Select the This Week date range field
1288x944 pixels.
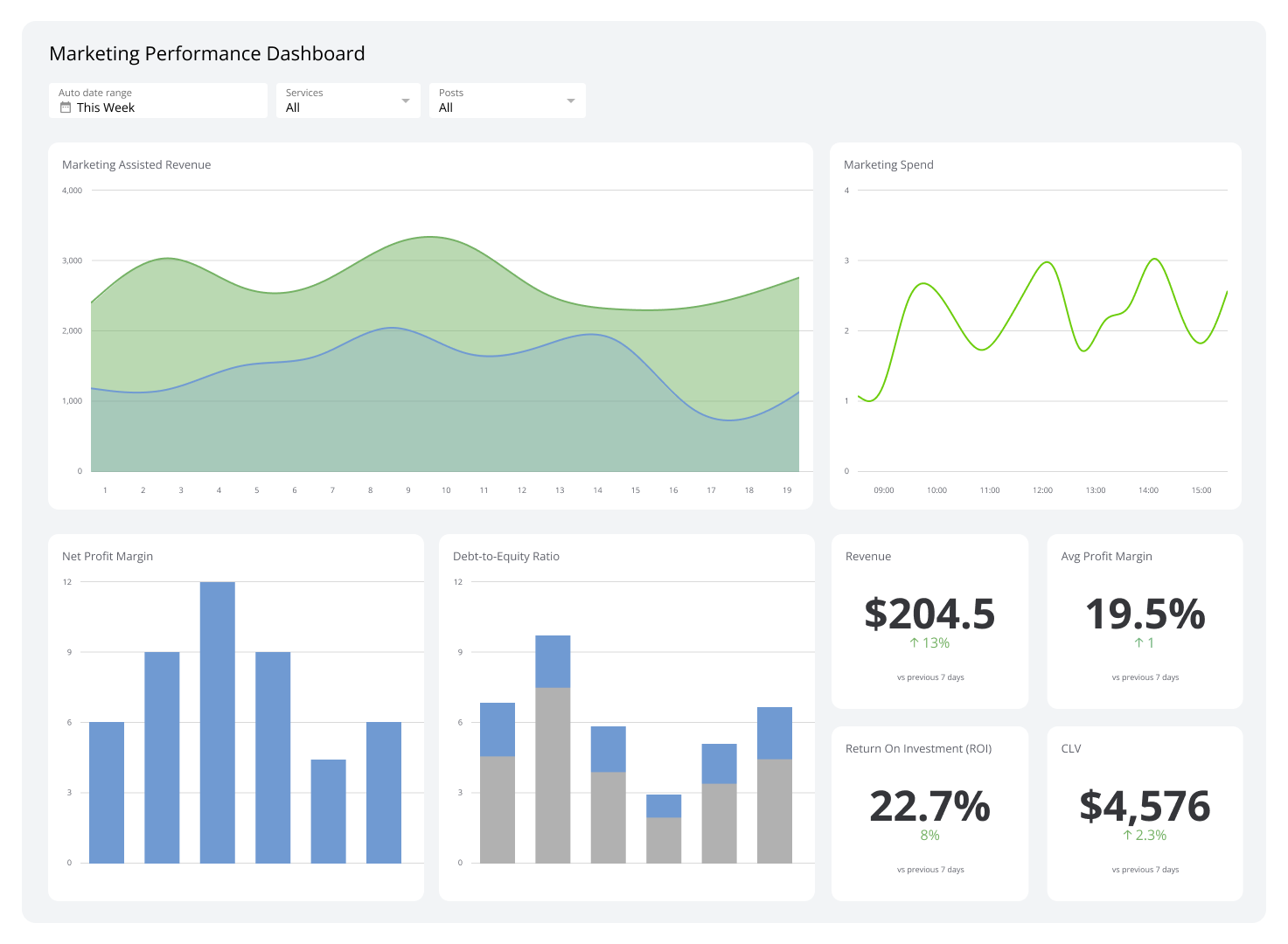(106, 108)
